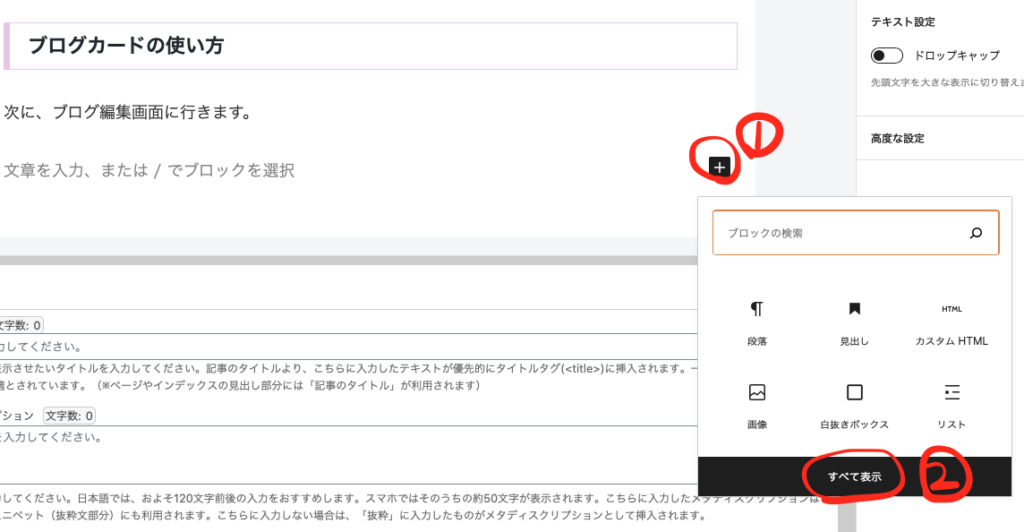Screen dimensions: 1024x532
Task: Insert a 画像 image block
Action: click(x=757, y=405)
